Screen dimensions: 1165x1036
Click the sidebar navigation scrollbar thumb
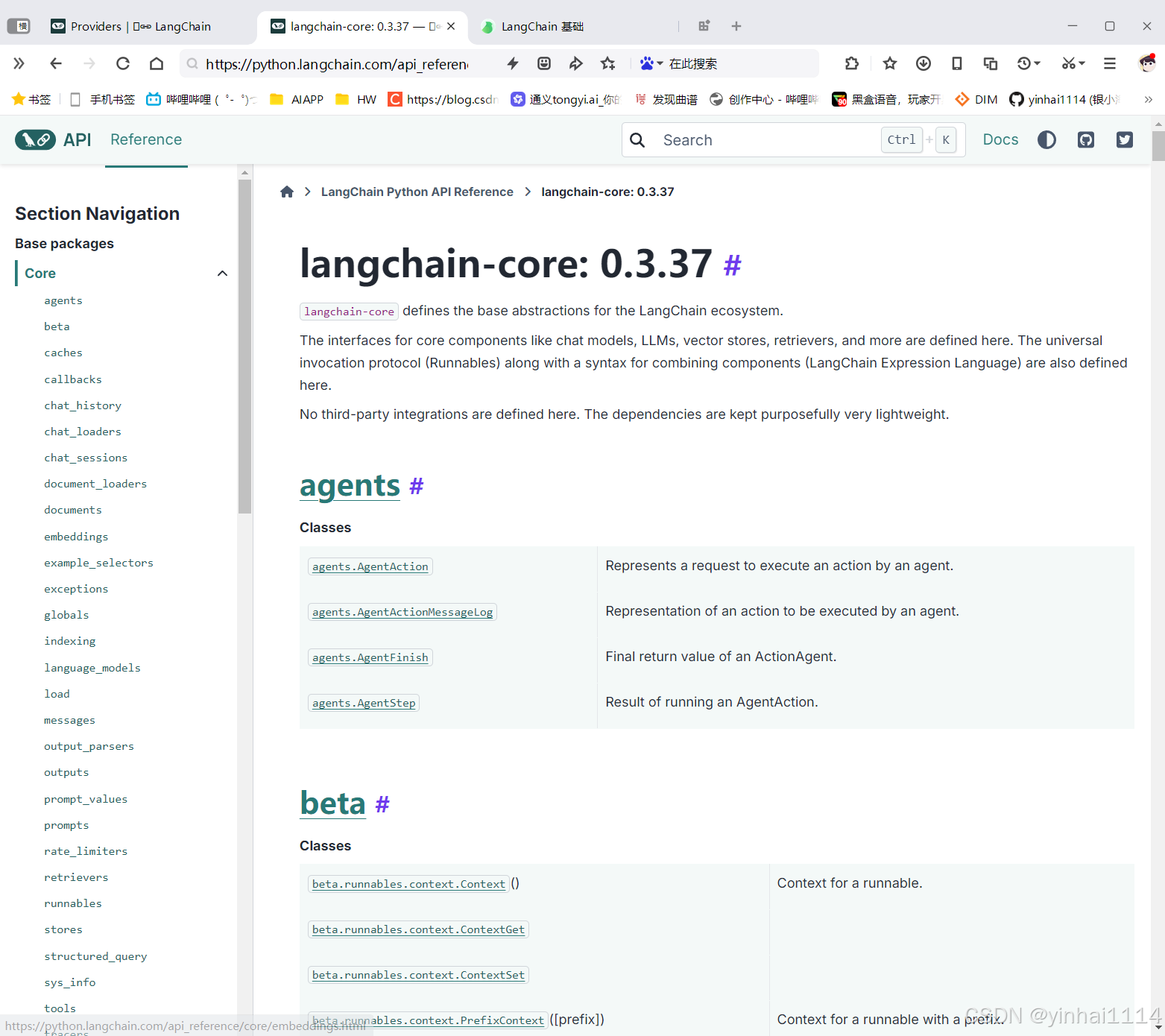tap(244, 347)
